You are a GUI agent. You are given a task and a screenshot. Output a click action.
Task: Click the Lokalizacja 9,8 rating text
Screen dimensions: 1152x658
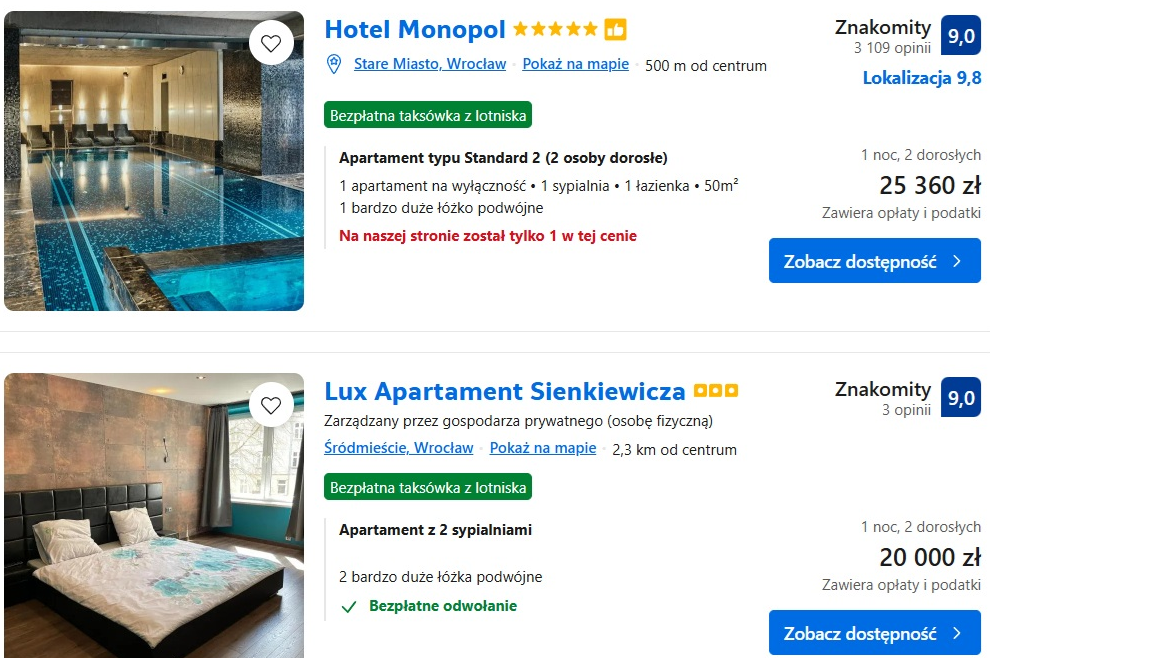tap(921, 78)
